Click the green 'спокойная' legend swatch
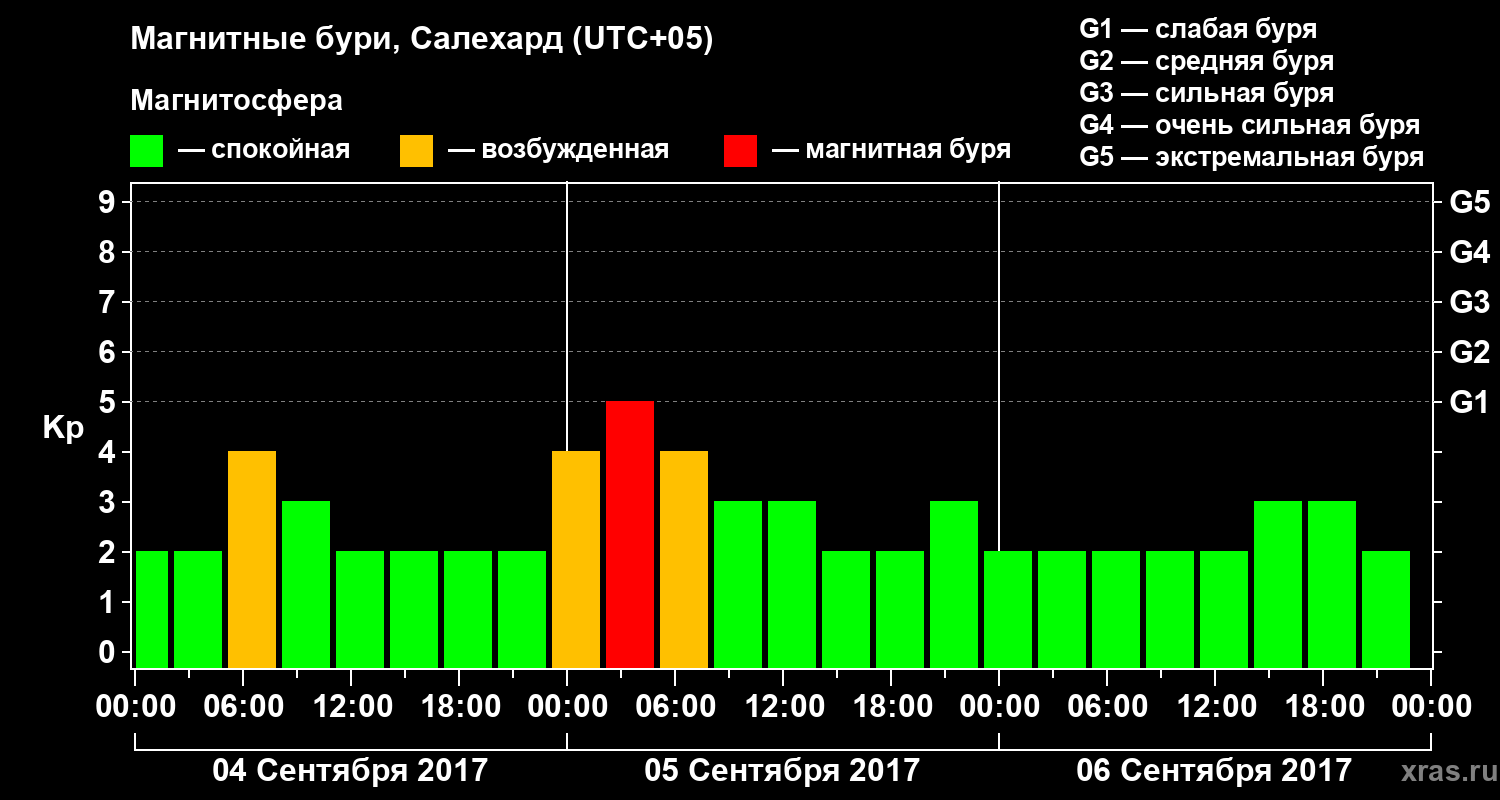 tap(146, 150)
